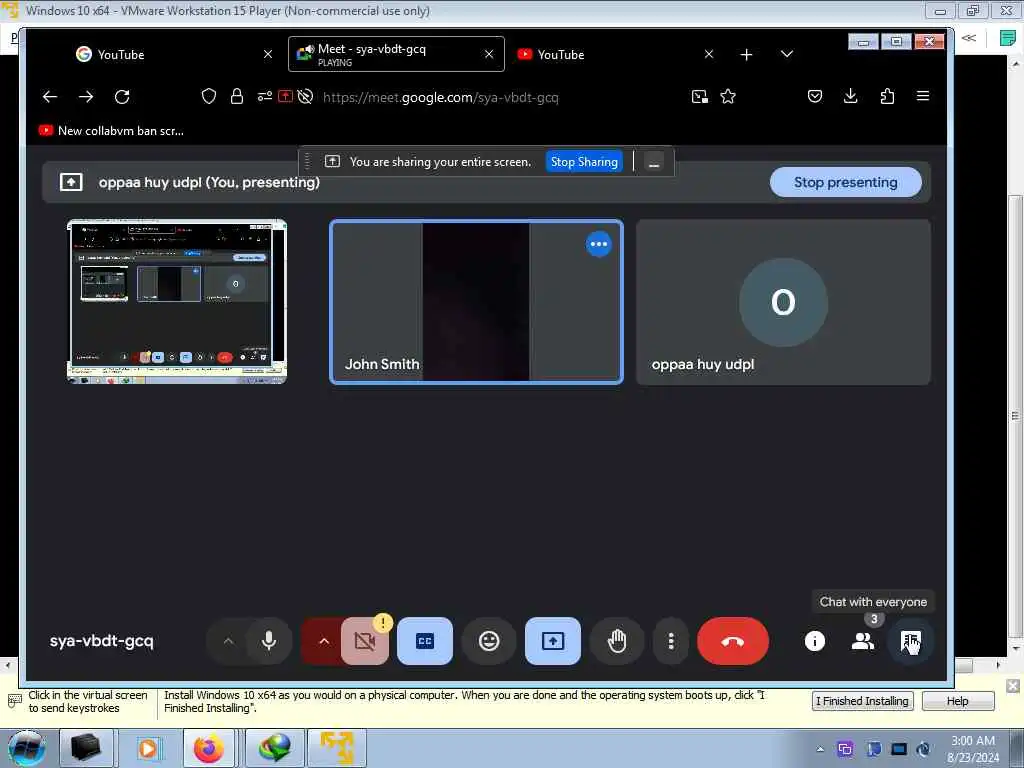Click the tracking protection shield icon
This screenshot has width=1024, height=768.
tap(208, 97)
